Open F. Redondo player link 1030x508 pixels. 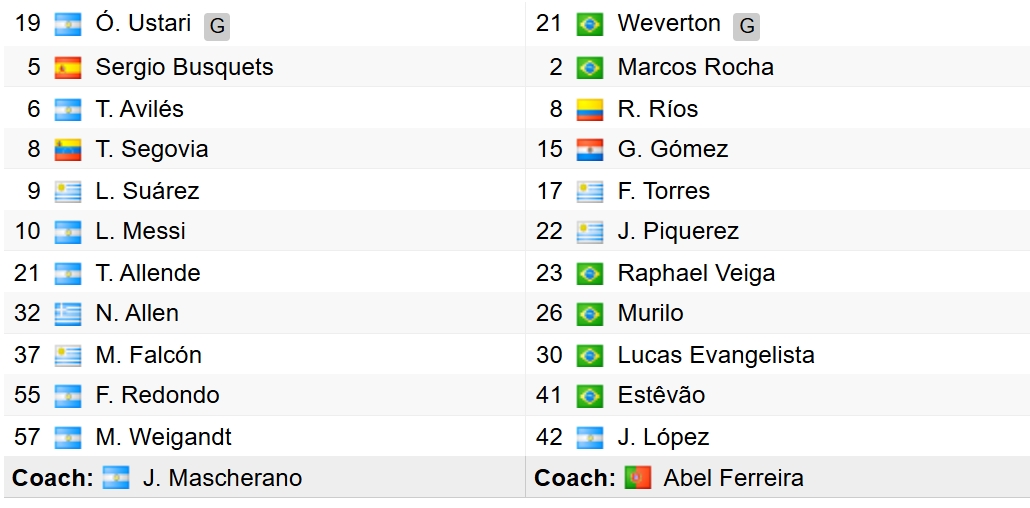[157, 395]
